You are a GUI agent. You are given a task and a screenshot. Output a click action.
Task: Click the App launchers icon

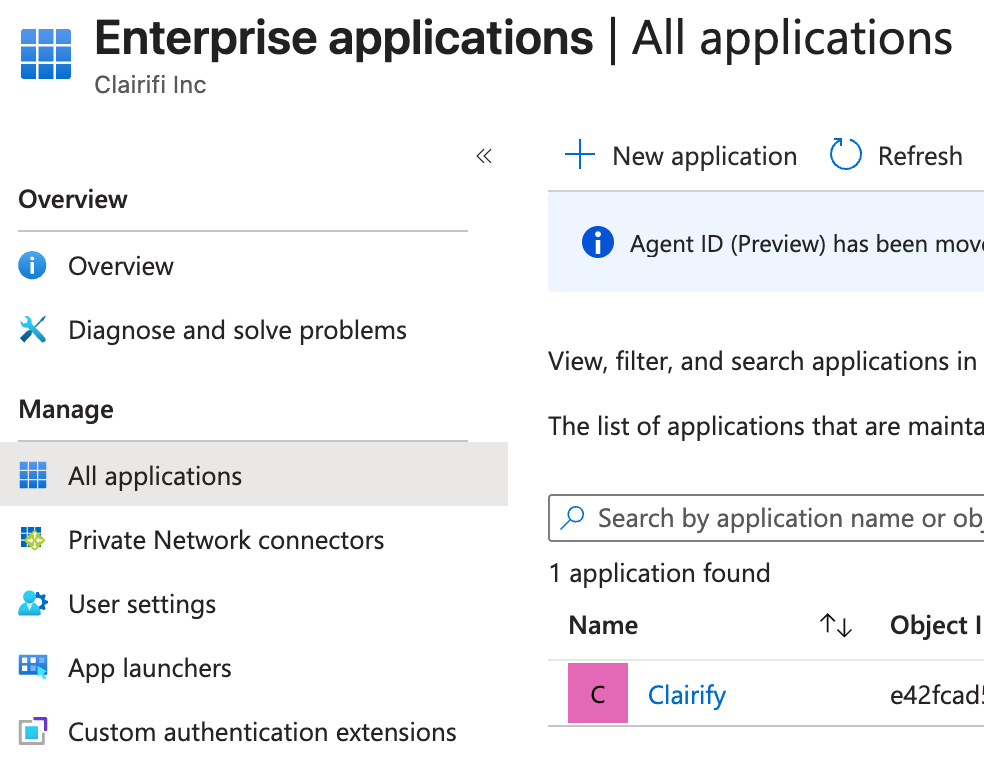pos(33,668)
